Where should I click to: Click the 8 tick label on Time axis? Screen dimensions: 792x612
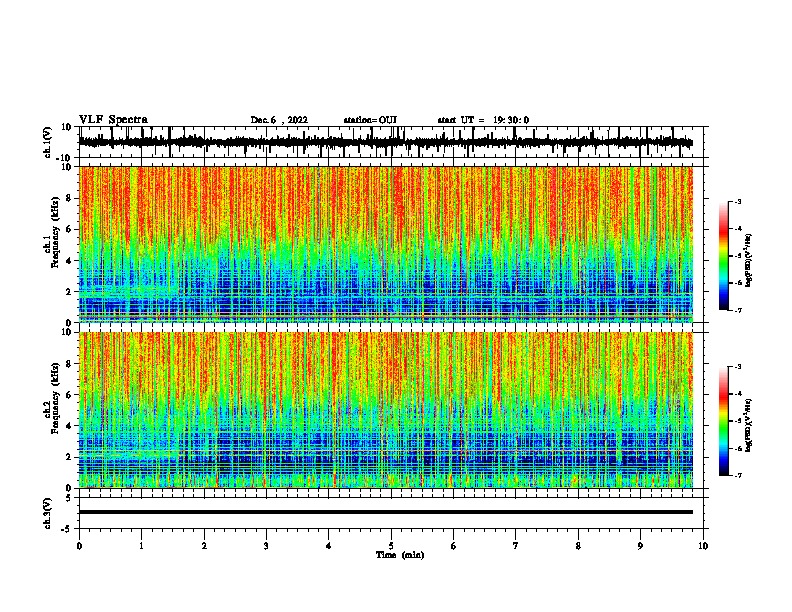[578, 546]
